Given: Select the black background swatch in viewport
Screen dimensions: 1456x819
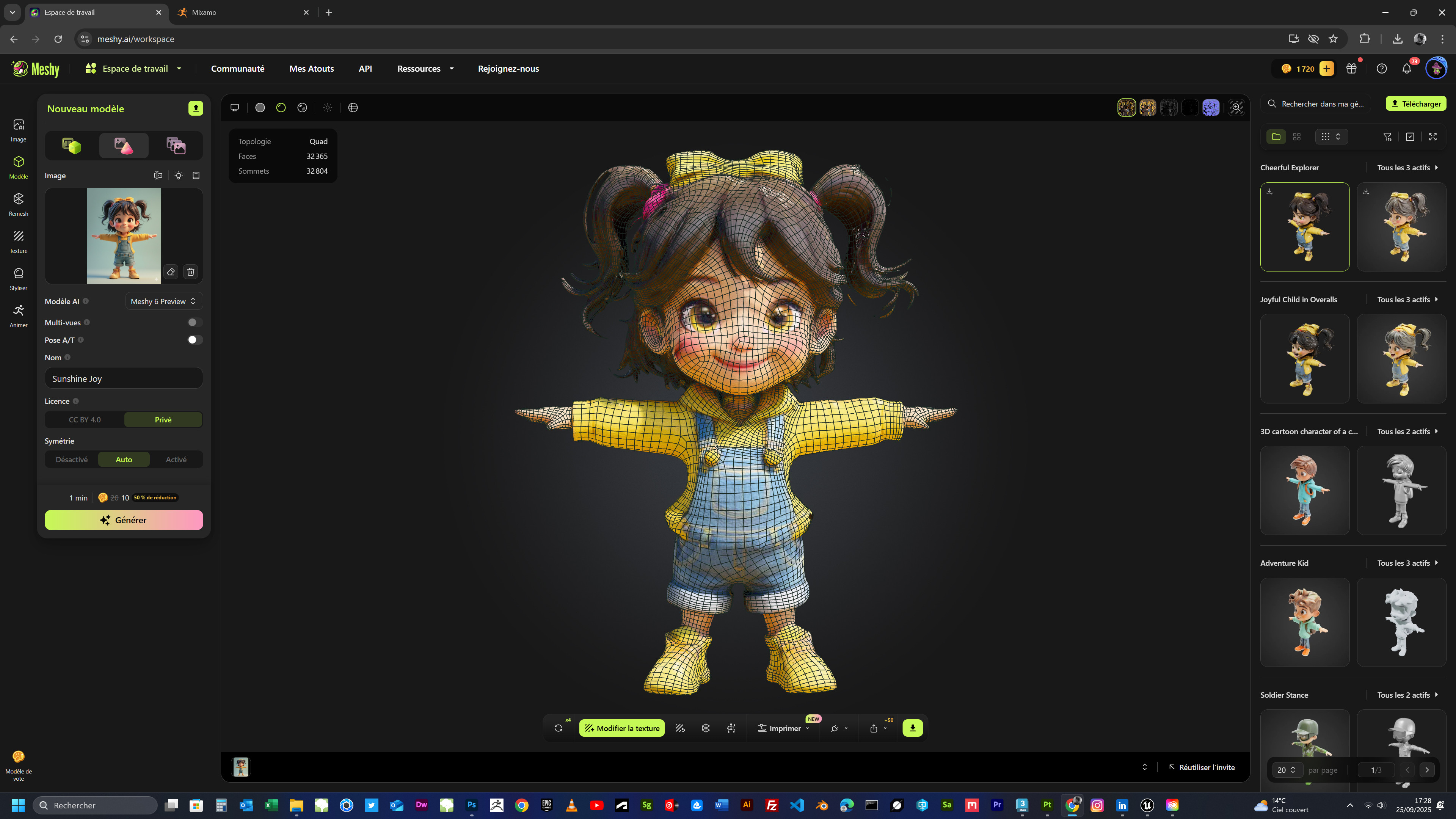Looking at the screenshot, I should point(1190,107).
